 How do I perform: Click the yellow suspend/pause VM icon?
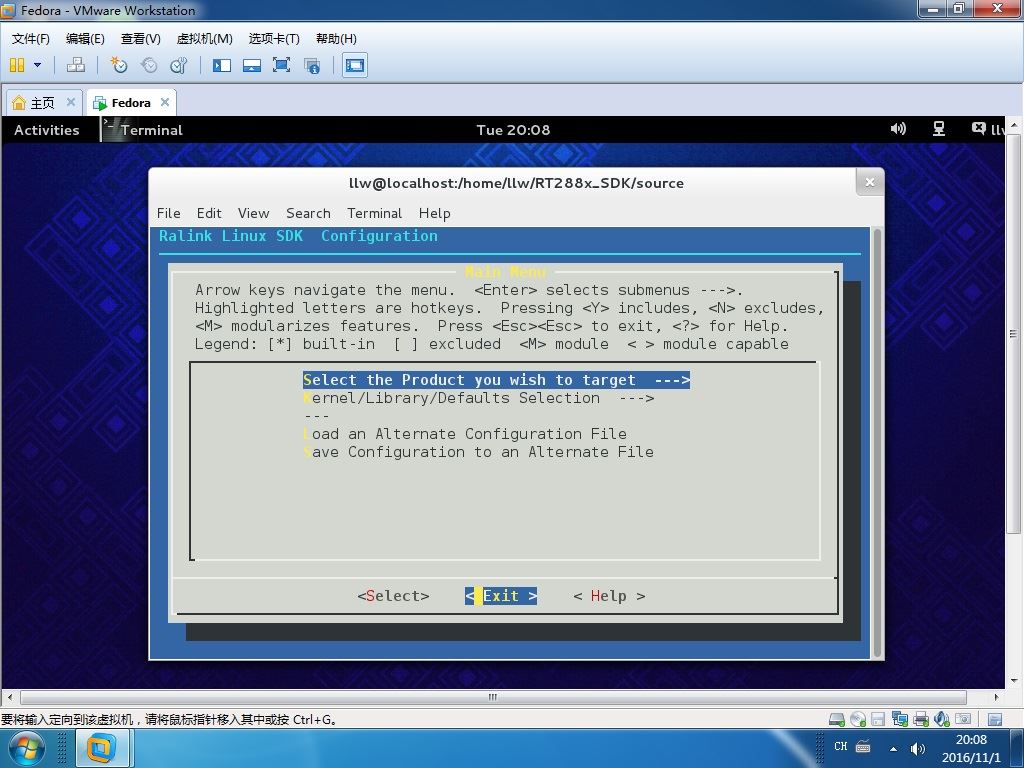(x=17, y=65)
